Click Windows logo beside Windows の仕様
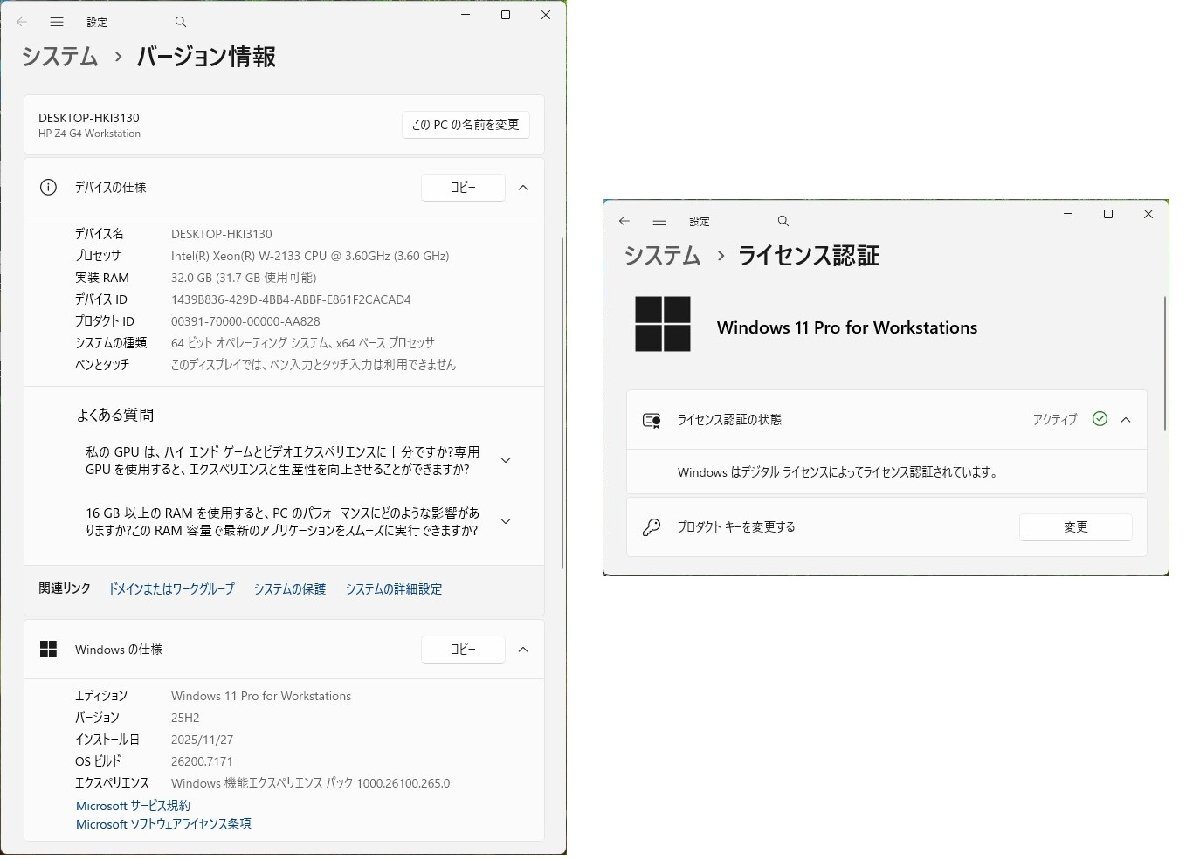 coord(47,649)
